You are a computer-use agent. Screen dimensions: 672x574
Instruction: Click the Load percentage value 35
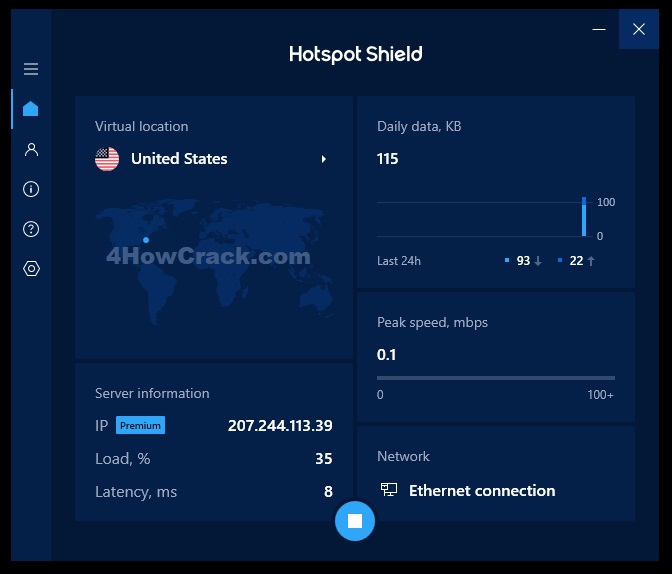[324, 459]
